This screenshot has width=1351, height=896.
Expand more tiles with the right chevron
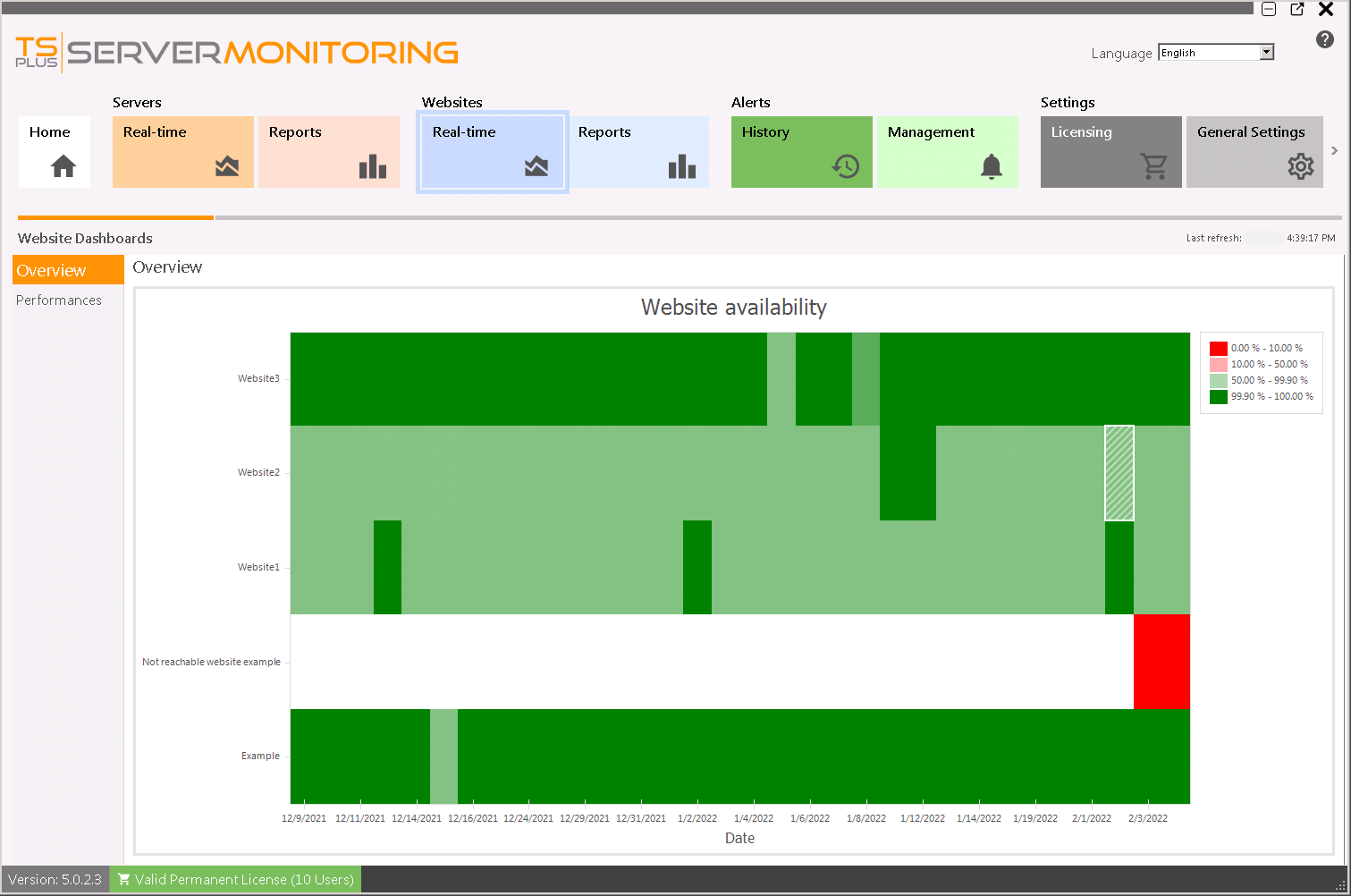point(1336,151)
